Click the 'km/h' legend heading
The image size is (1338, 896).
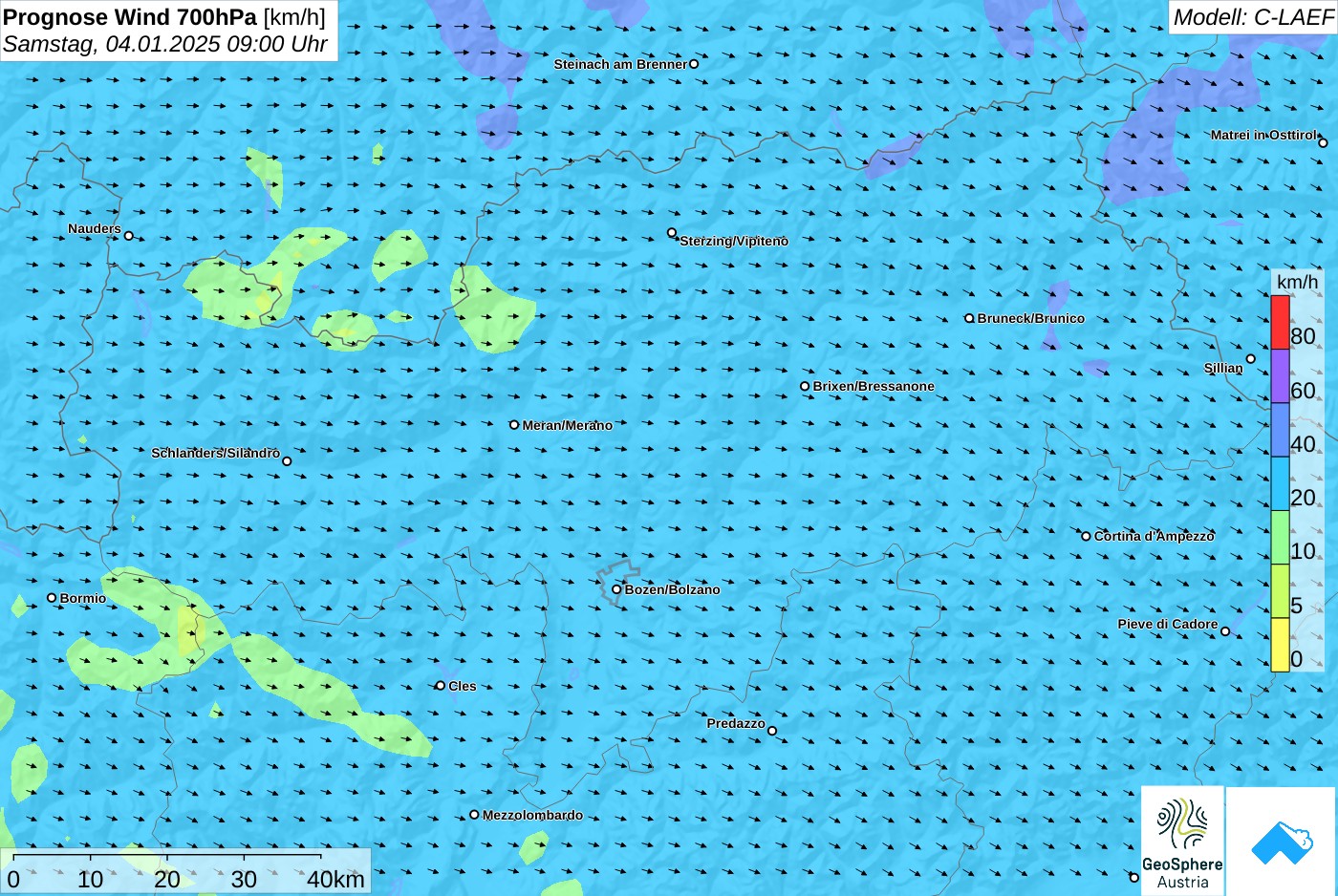coord(1297,282)
